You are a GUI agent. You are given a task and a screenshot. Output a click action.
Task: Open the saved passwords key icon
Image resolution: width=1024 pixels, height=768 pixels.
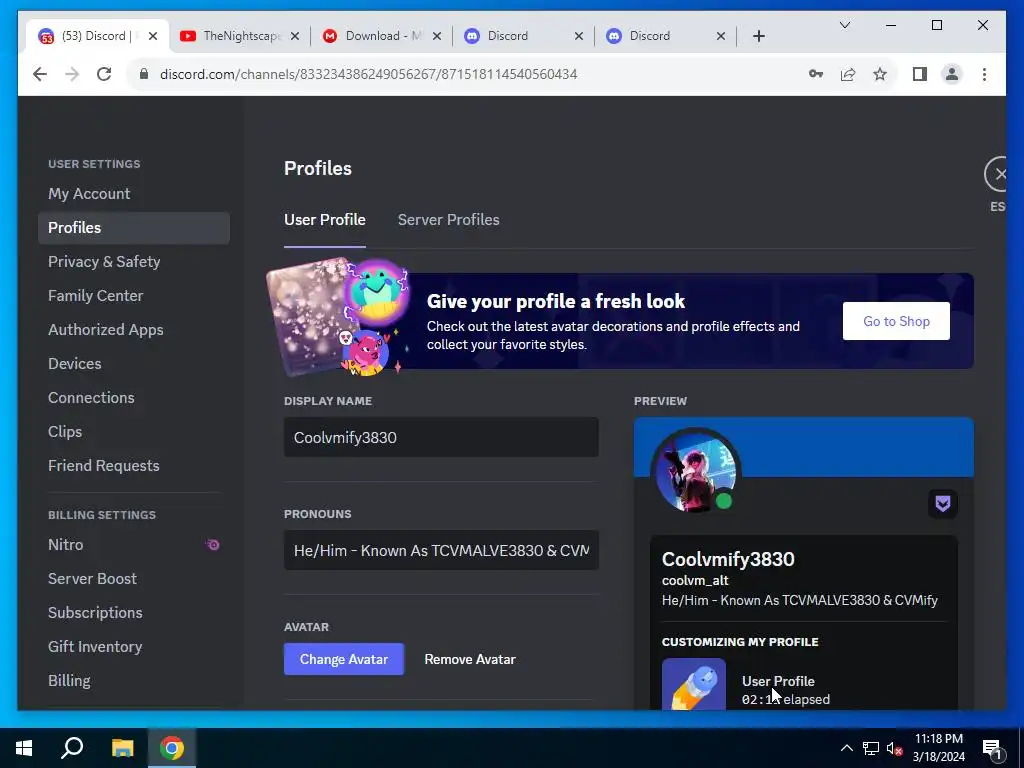(816, 74)
